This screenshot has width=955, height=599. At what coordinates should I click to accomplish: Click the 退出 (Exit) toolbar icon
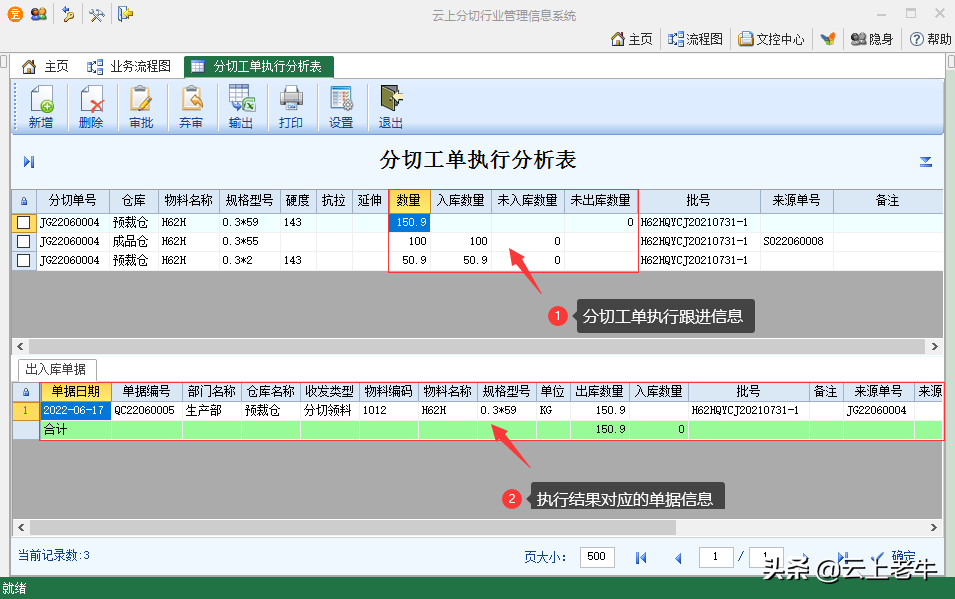tap(390, 106)
